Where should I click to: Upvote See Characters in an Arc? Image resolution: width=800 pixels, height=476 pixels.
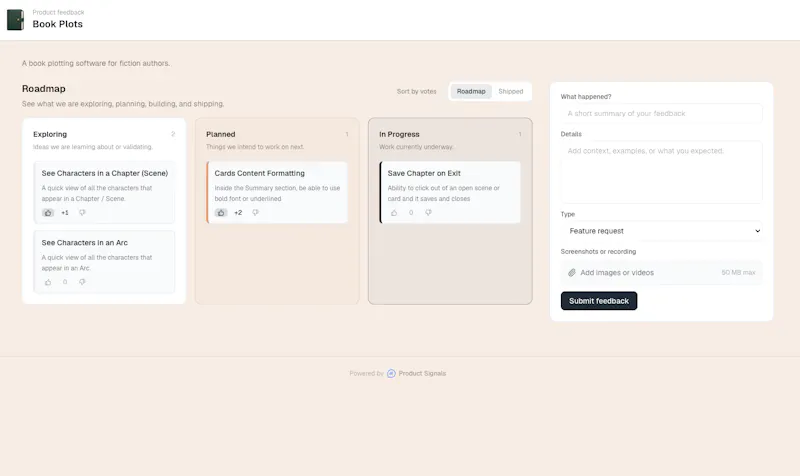48,282
